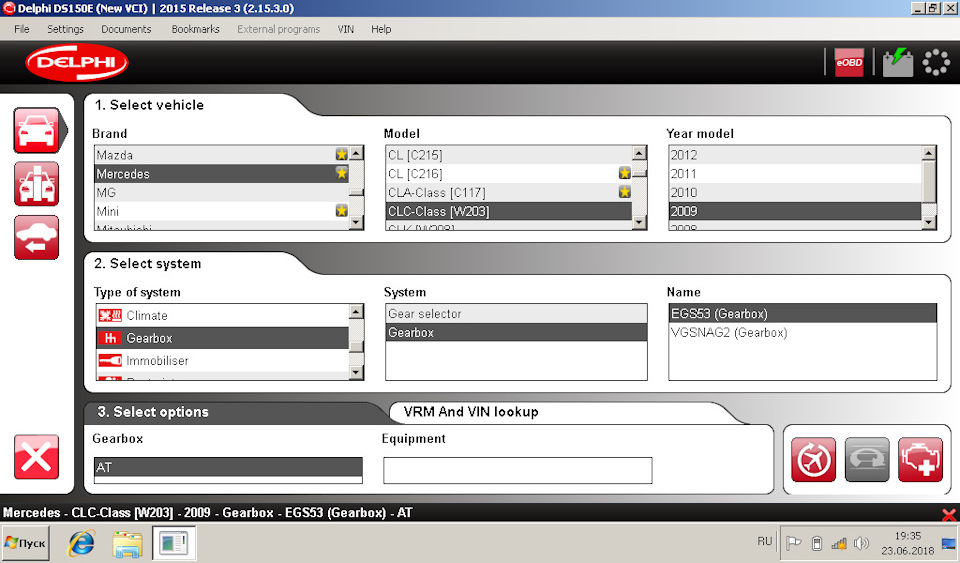
Task: Click volume speaker tray icon
Action: click(861, 543)
